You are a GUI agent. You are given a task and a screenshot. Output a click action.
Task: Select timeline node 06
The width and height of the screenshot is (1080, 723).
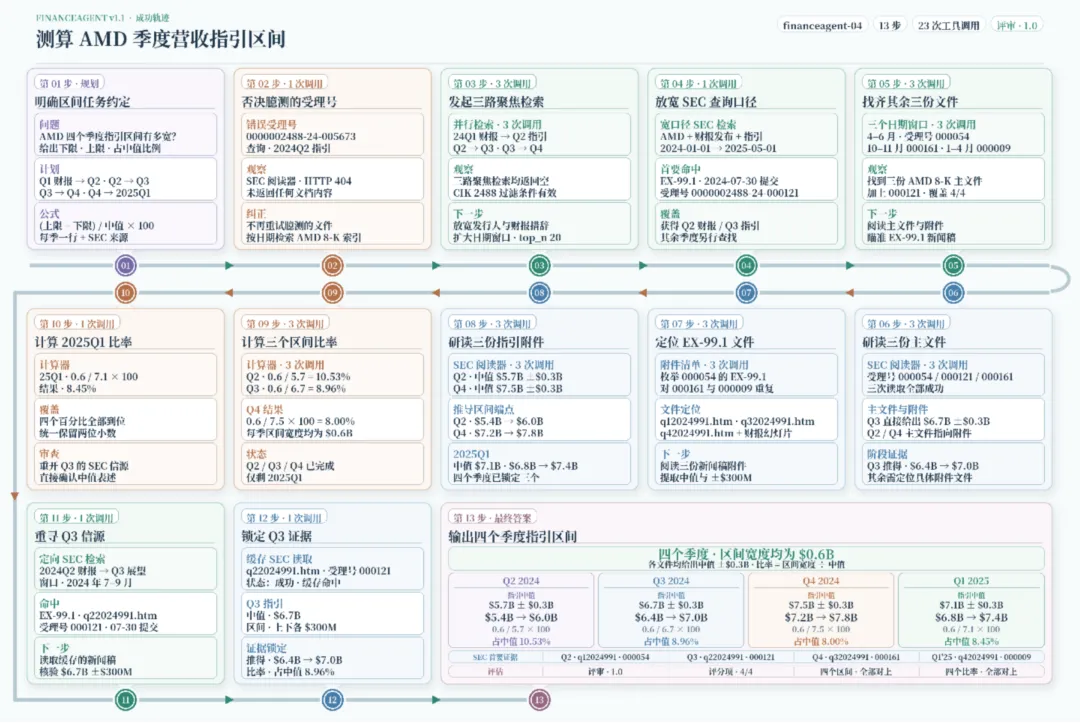tap(953, 293)
